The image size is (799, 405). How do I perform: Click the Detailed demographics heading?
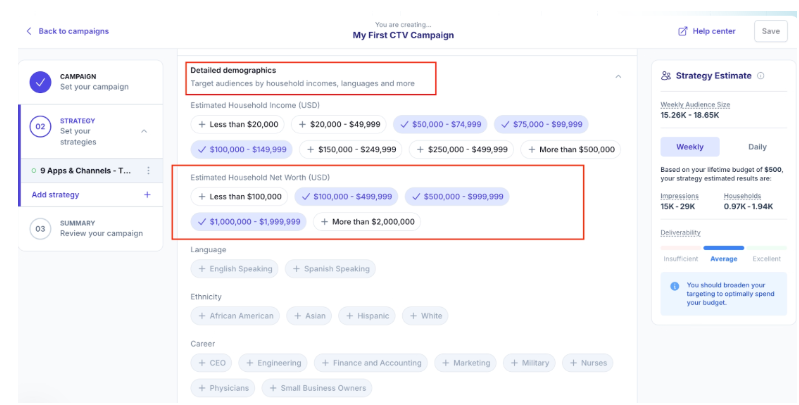pos(233,70)
